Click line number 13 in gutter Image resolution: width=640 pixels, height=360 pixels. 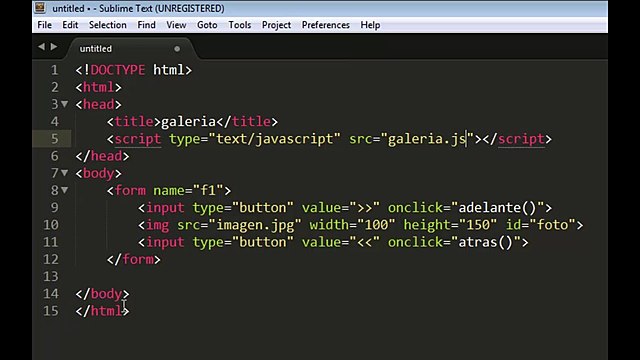click(x=51, y=276)
